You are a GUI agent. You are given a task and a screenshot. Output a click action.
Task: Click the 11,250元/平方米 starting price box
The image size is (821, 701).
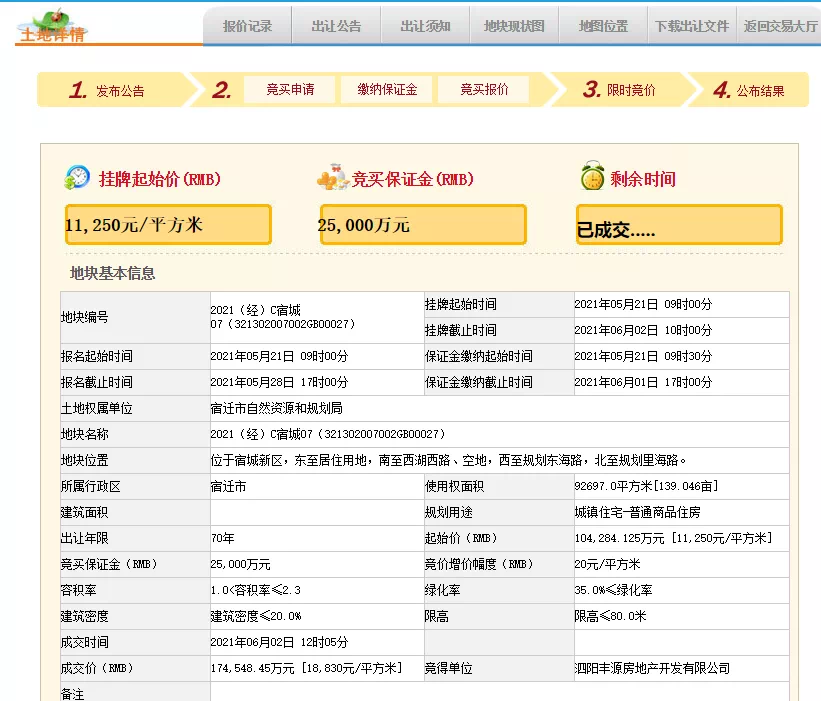tap(168, 225)
